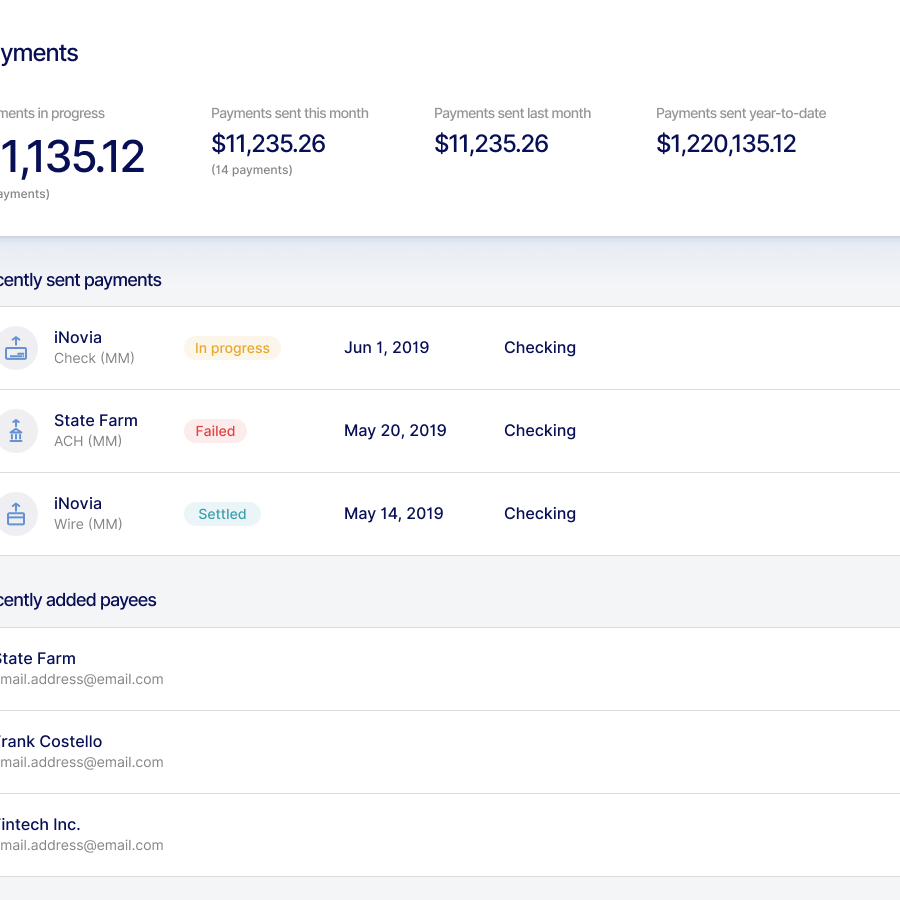Click the Payments sent last month label
The image size is (900, 900).
click(512, 114)
